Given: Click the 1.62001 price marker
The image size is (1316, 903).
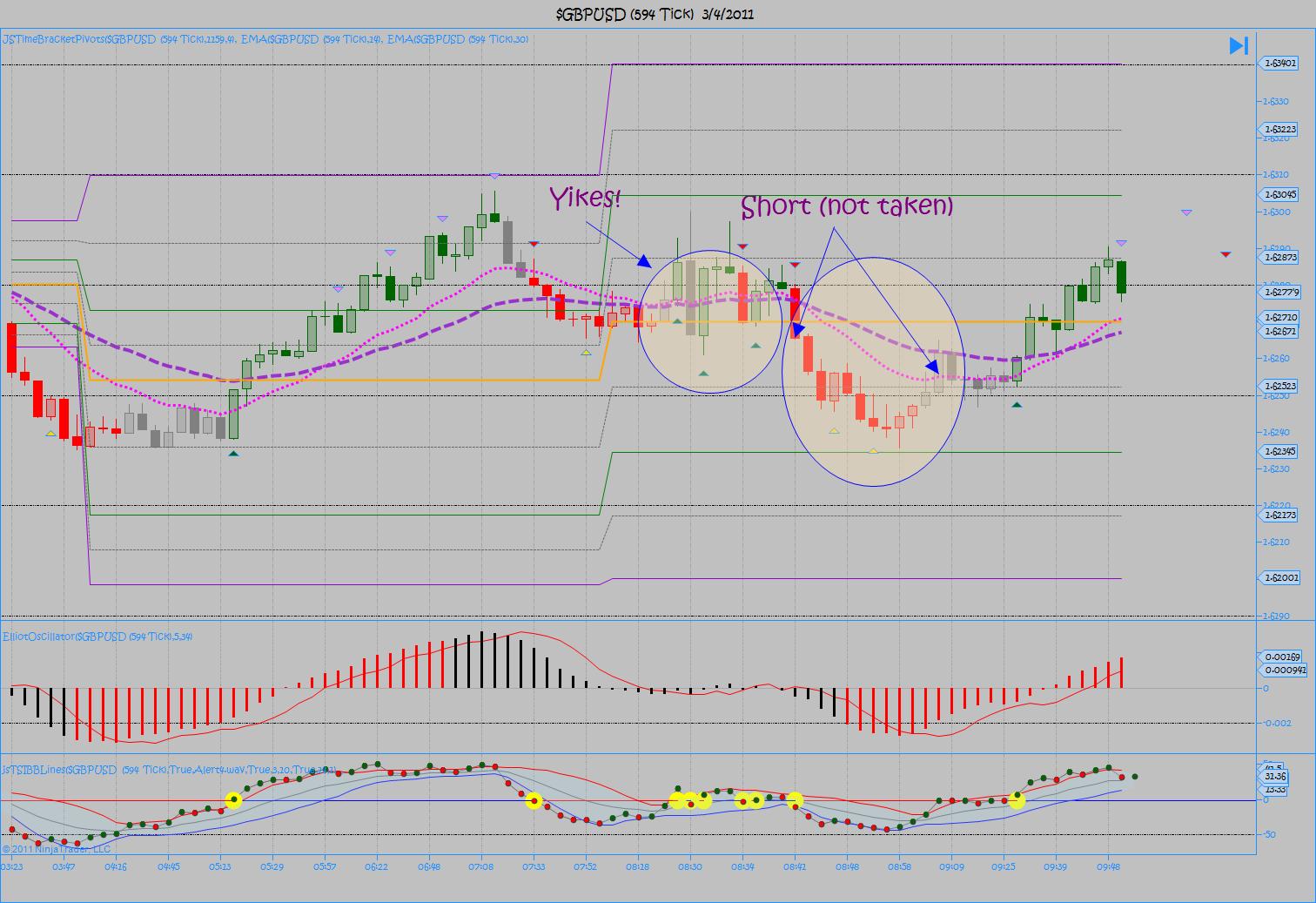Looking at the screenshot, I should [1279, 577].
